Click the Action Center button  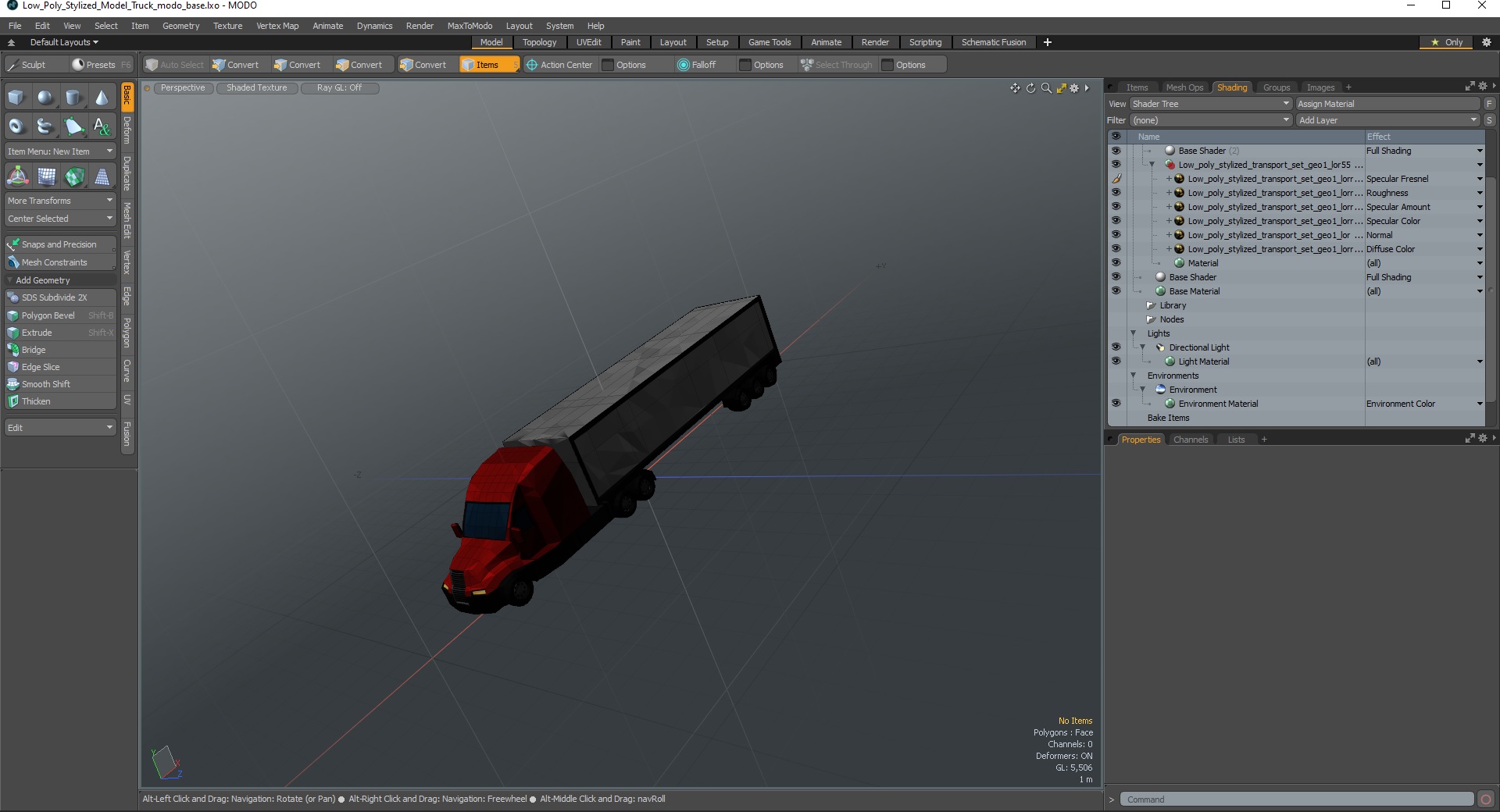click(x=559, y=65)
